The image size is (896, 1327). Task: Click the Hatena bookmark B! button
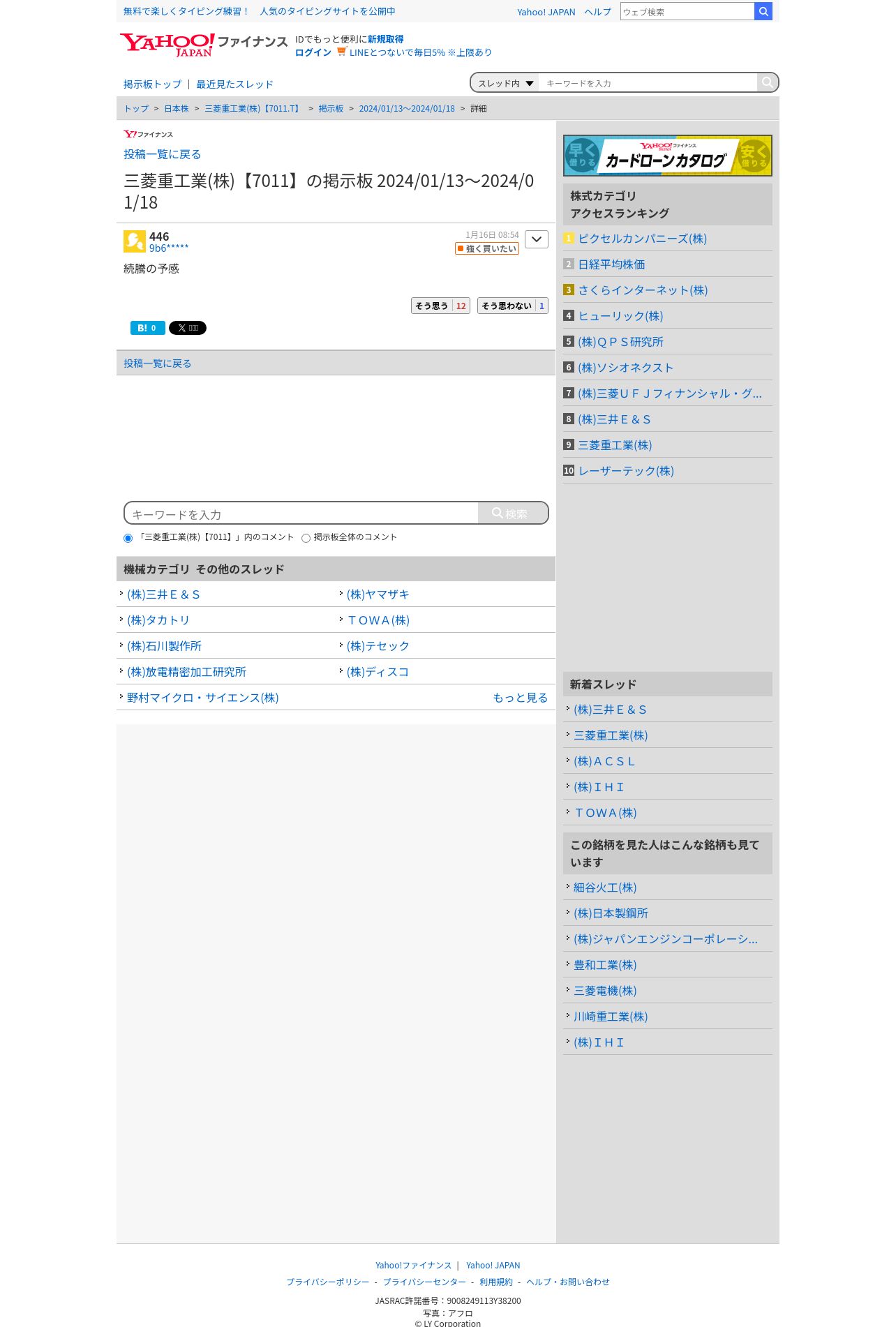click(148, 328)
